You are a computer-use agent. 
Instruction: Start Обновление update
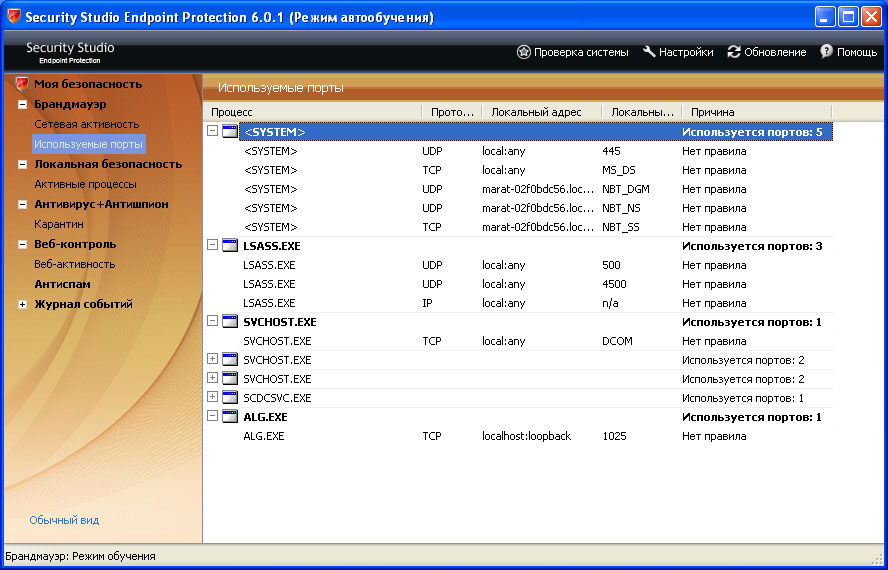click(767, 52)
